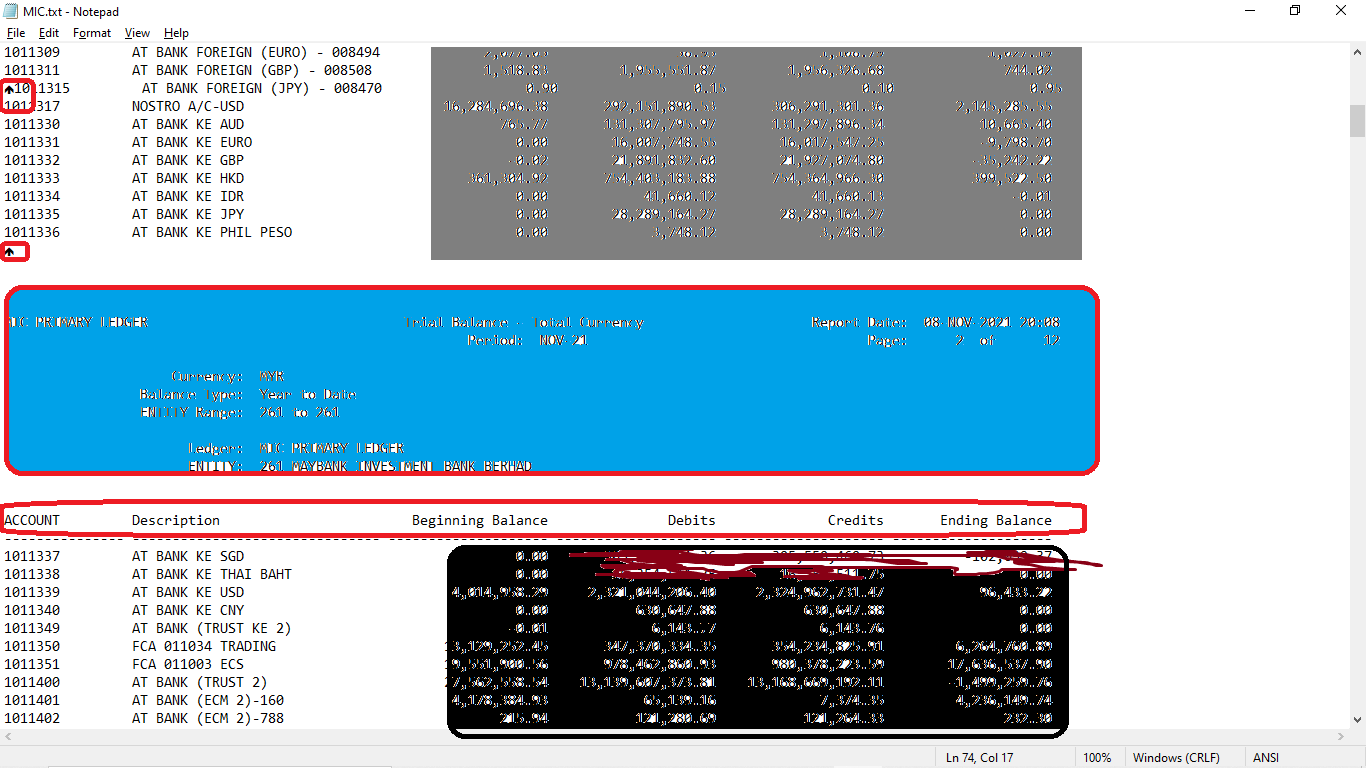Viewport: 1366px width, 768px height.
Task: Open the File menu
Action: pos(16,33)
